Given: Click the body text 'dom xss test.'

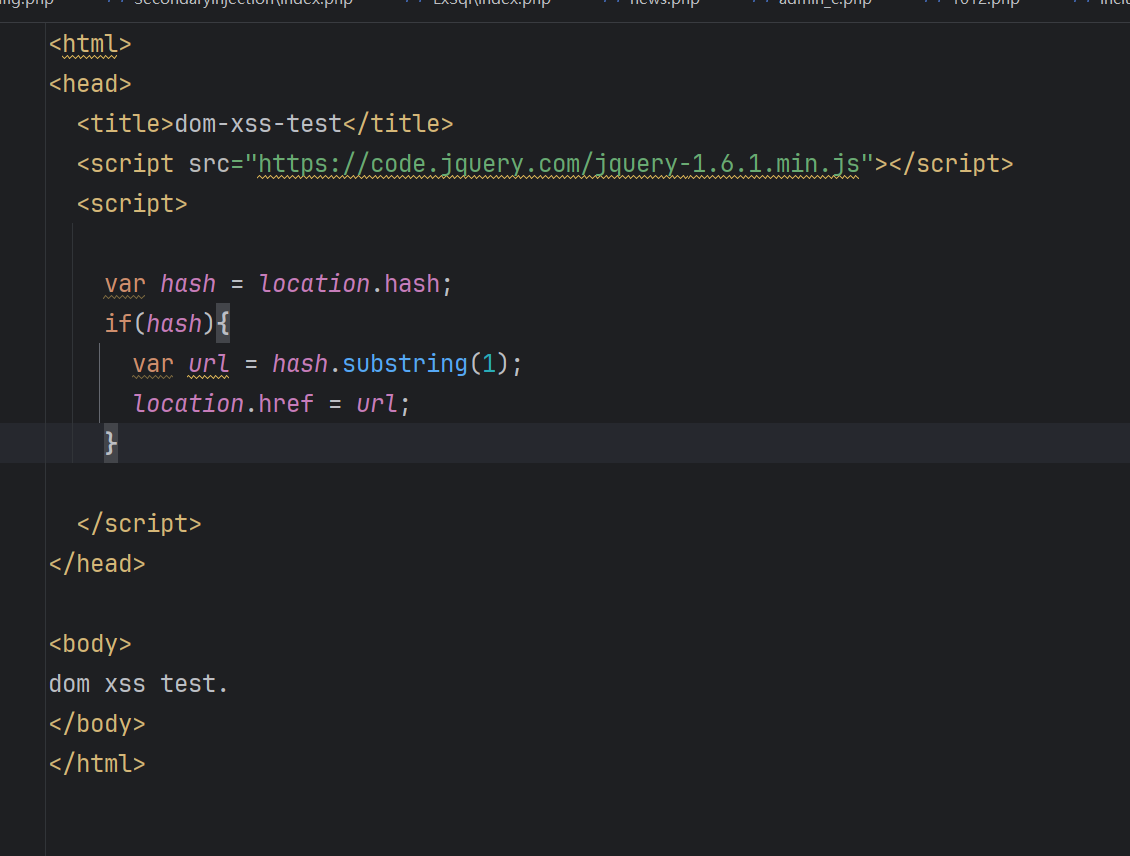Looking at the screenshot, I should [x=138, y=684].
